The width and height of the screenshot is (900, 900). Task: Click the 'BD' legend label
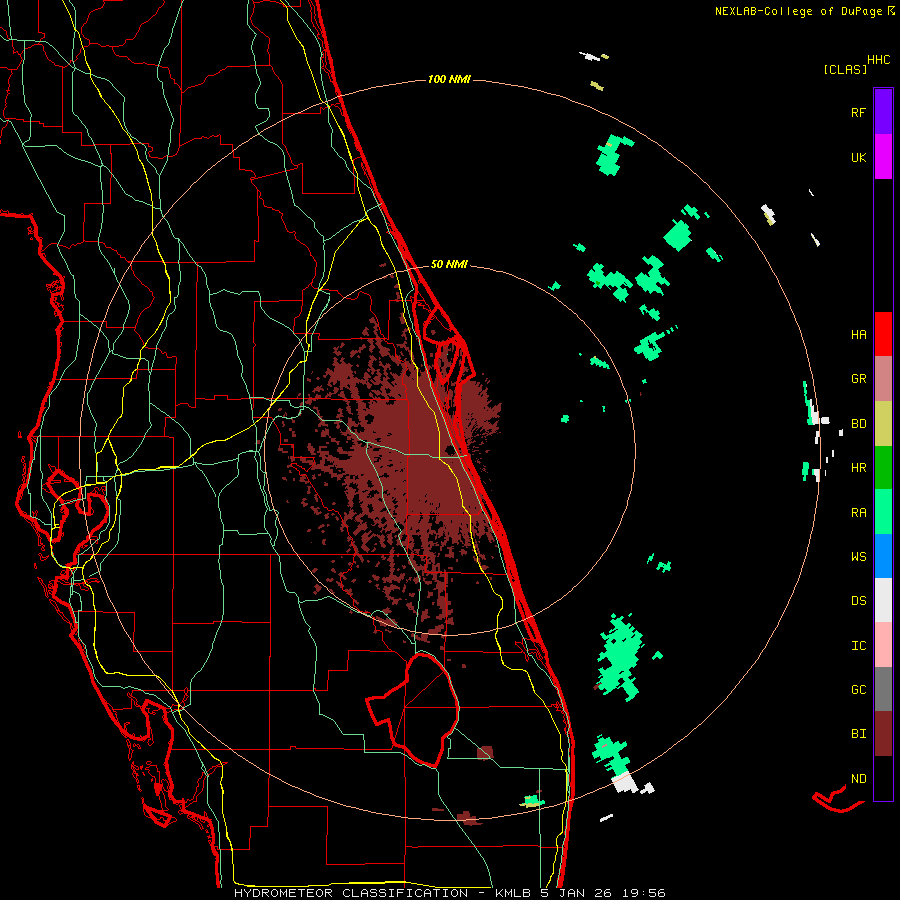click(x=858, y=424)
